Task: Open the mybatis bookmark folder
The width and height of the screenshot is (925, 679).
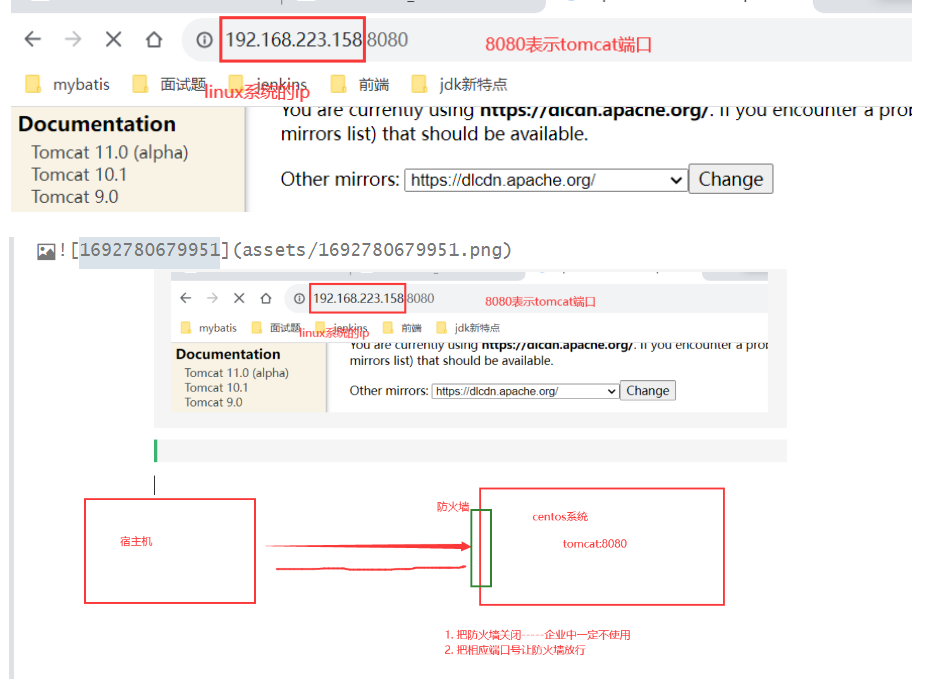Action: [68, 84]
